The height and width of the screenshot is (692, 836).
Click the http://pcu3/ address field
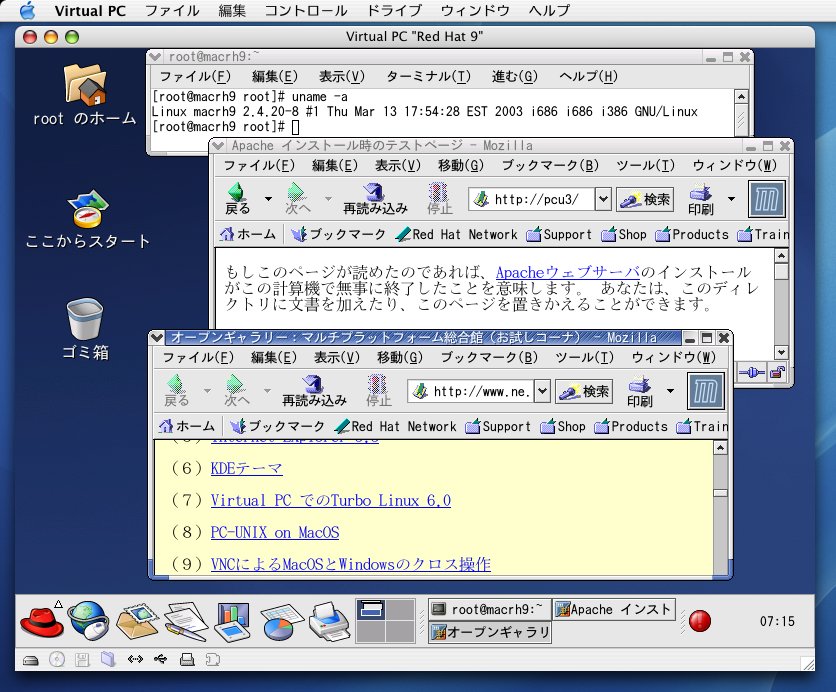pyautogui.click(x=531, y=199)
